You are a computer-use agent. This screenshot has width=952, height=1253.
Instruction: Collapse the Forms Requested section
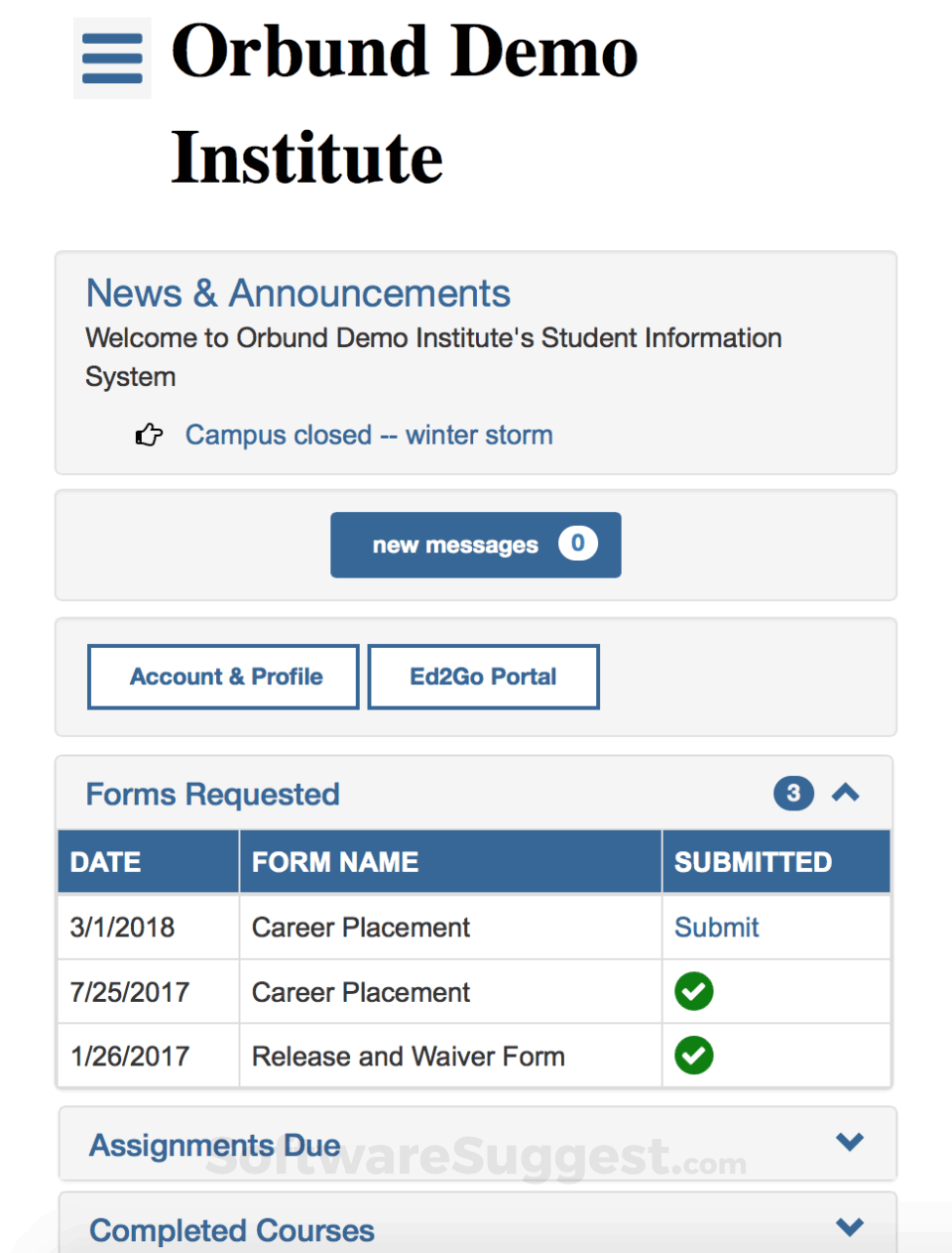846,794
